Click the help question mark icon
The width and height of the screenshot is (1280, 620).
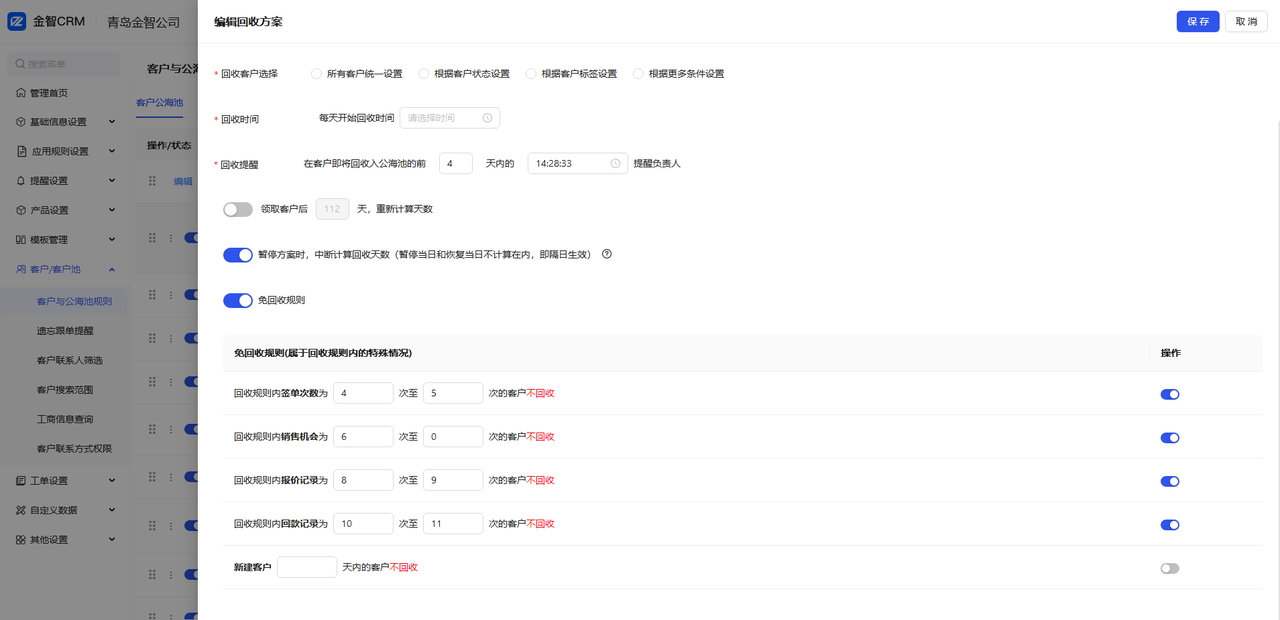pos(606,254)
